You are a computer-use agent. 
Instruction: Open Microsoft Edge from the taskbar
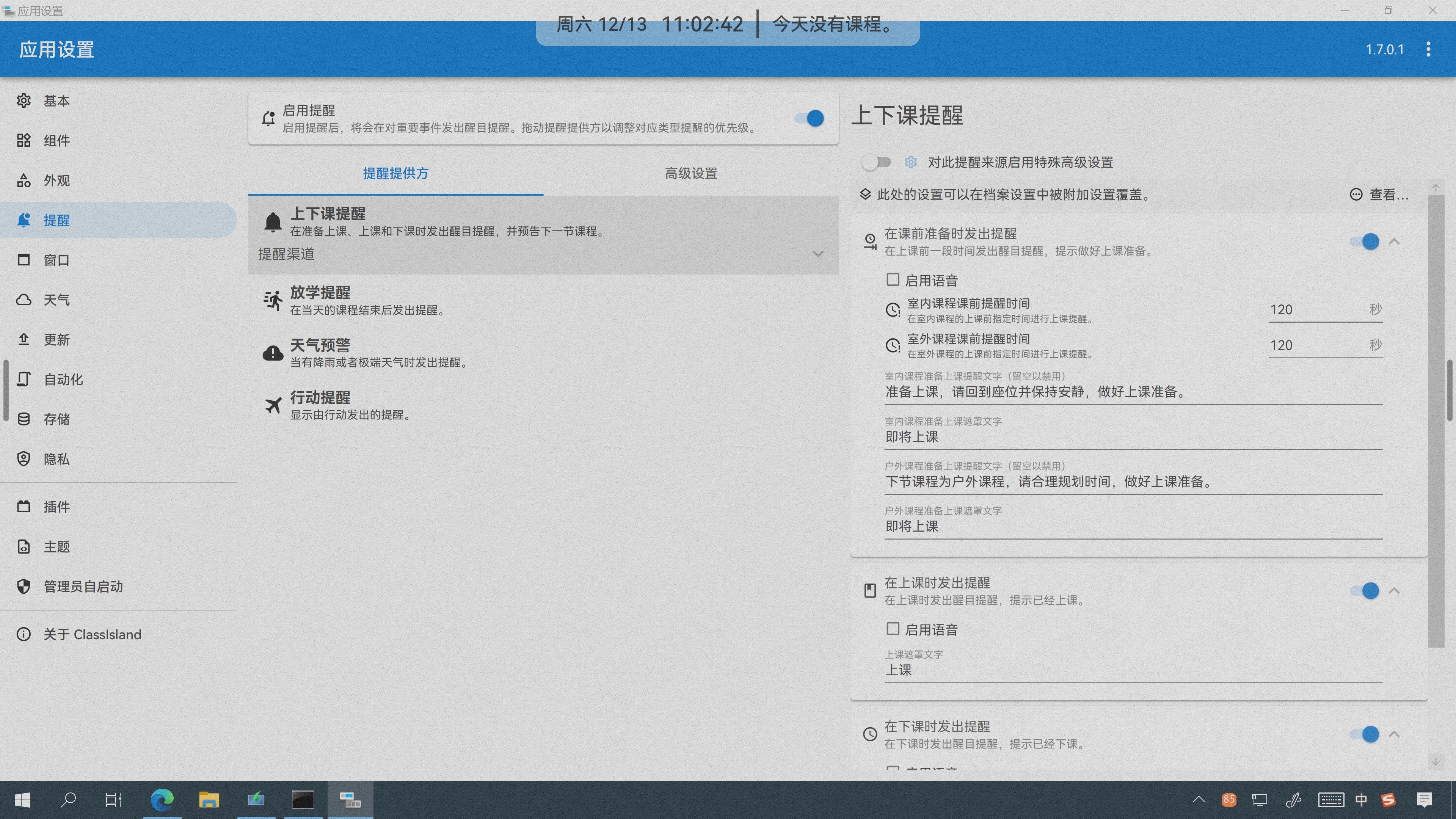point(162,800)
